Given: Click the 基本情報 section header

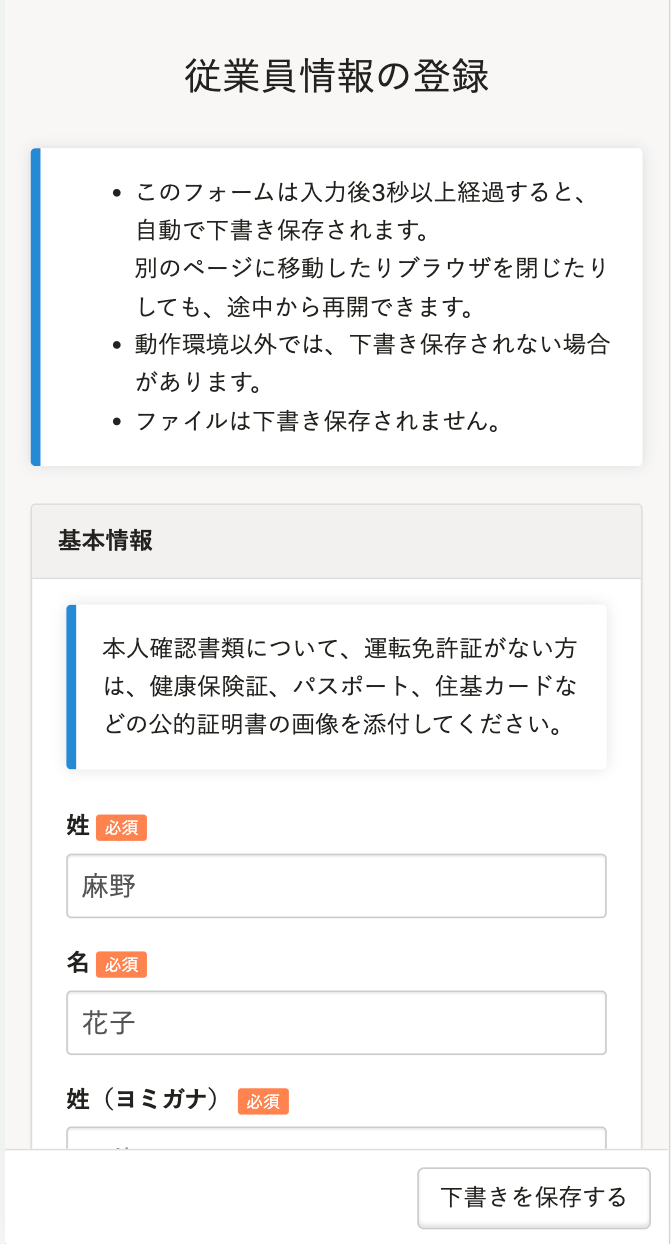Looking at the screenshot, I should point(106,541).
